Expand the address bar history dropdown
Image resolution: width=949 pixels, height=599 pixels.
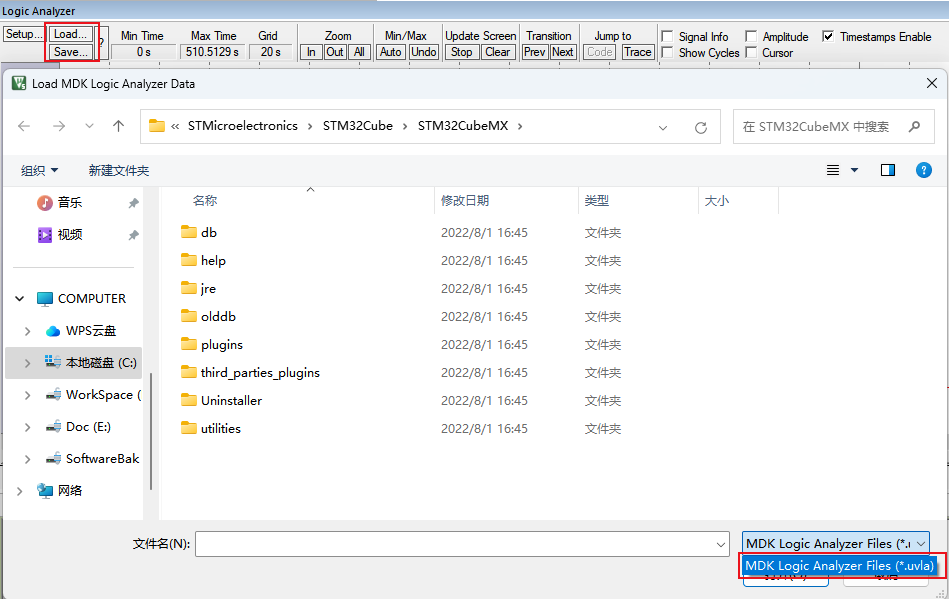pos(663,127)
